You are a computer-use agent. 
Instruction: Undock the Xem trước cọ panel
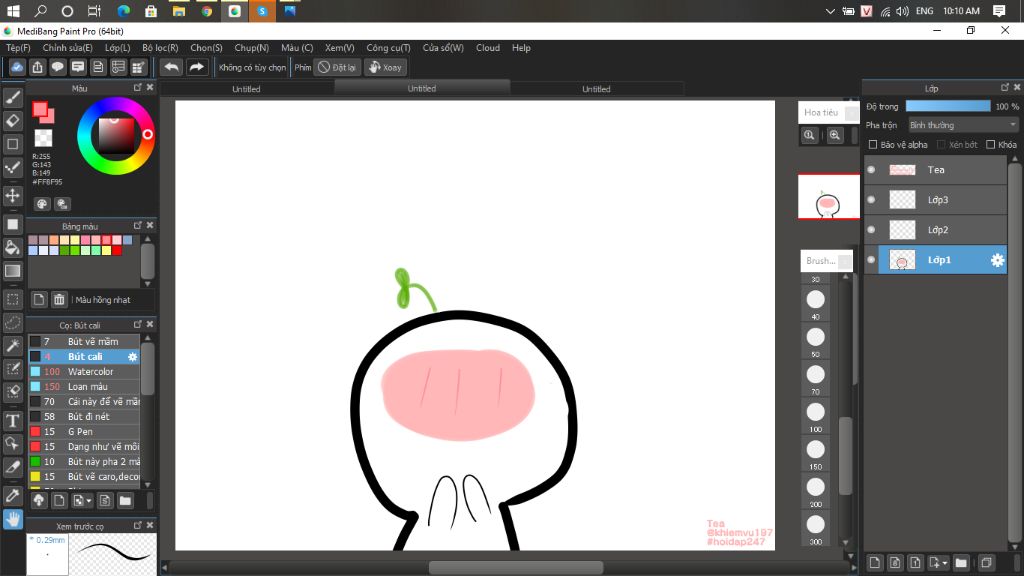pos(138,525)
